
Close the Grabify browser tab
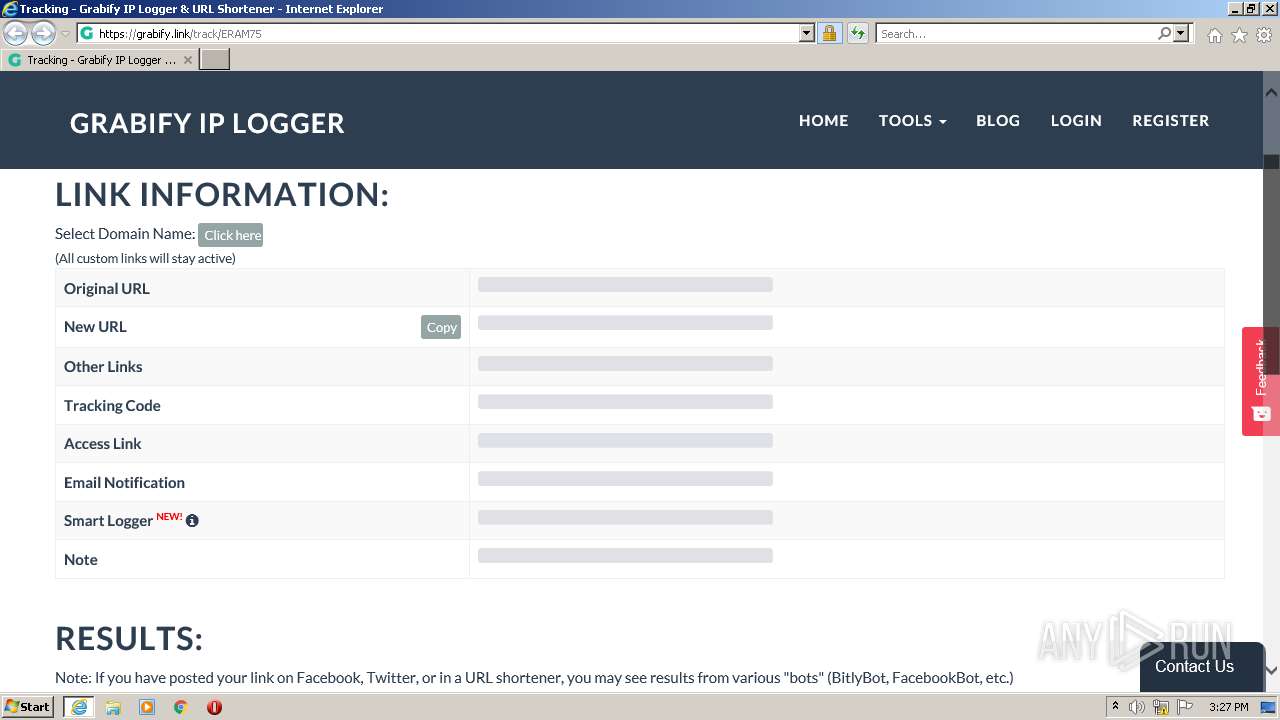pyautogui.click(x=188, y=60)
